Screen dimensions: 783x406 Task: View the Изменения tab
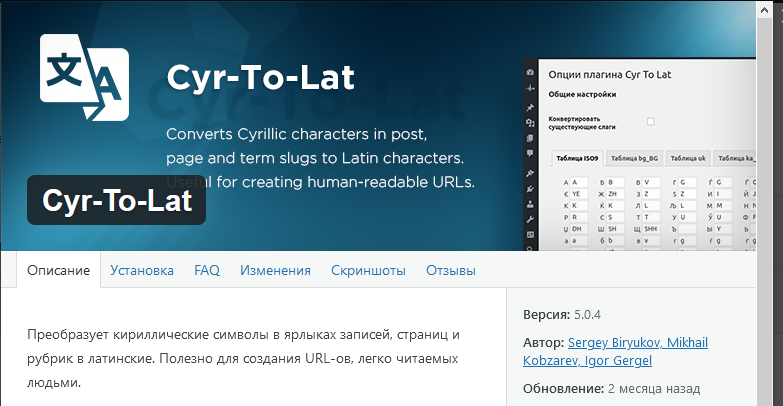pos(275,270)
